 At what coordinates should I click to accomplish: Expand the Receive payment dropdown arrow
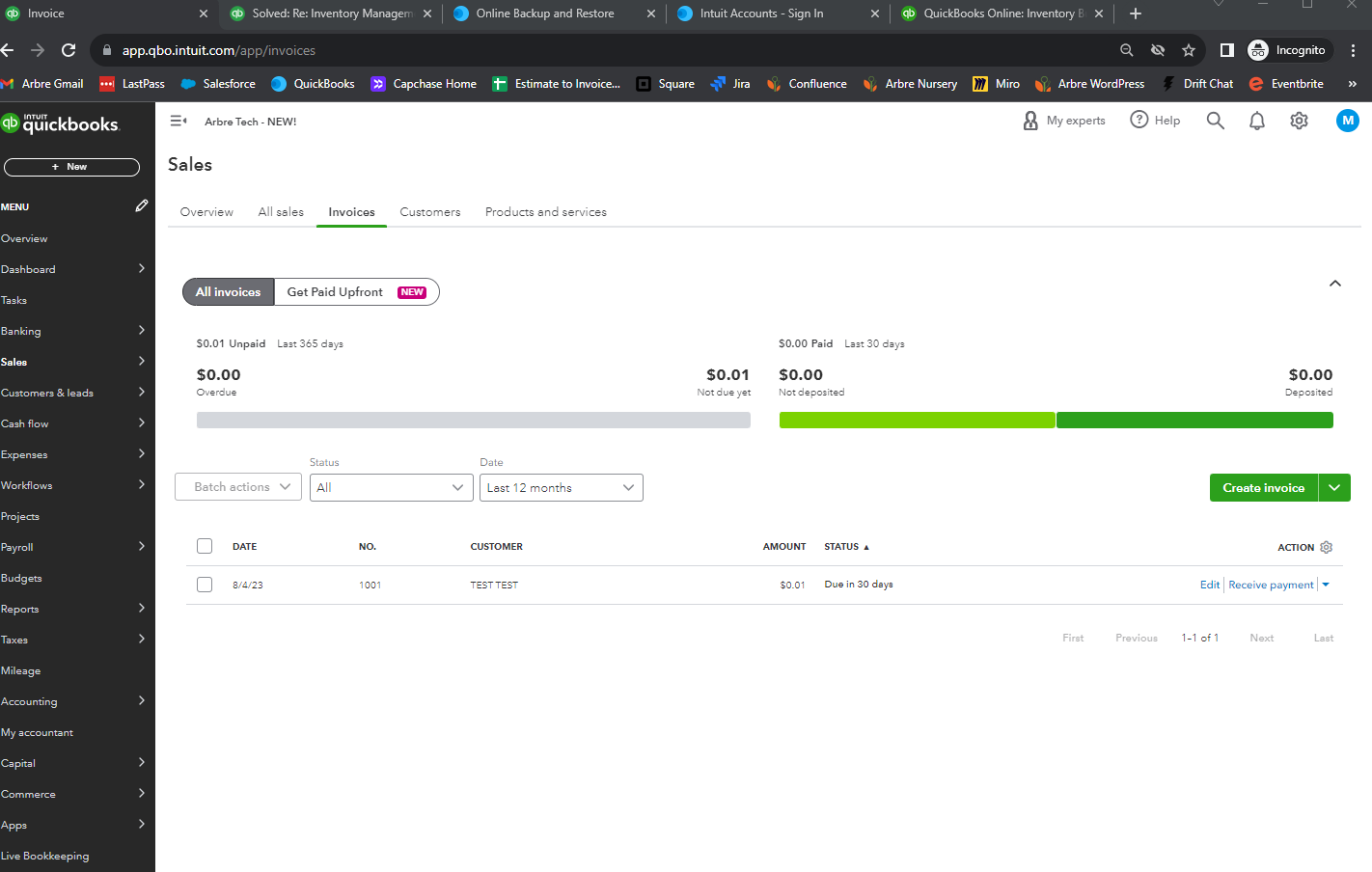1324,584
